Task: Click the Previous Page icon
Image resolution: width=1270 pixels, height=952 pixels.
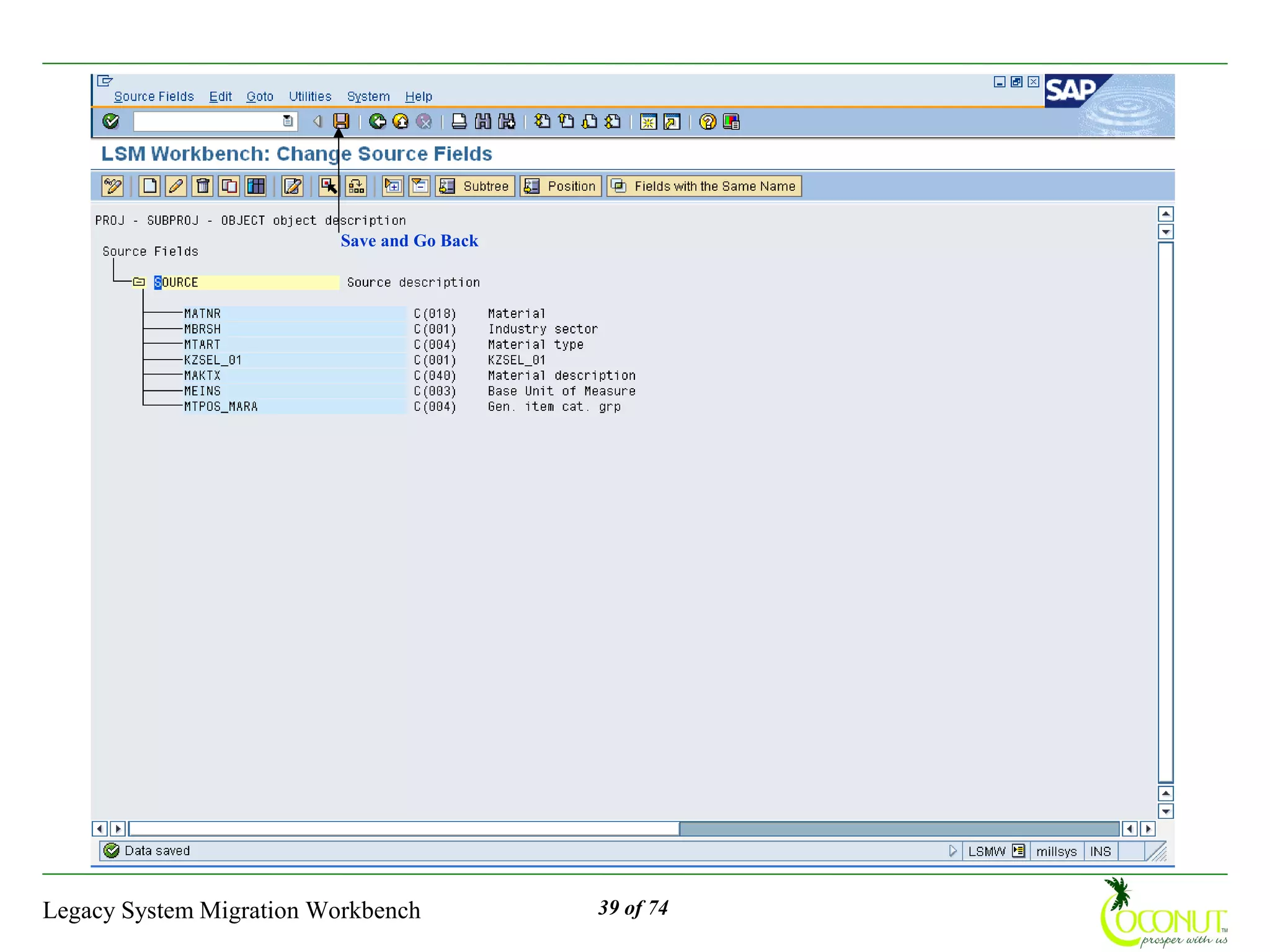Action: (x=566, y=121)
